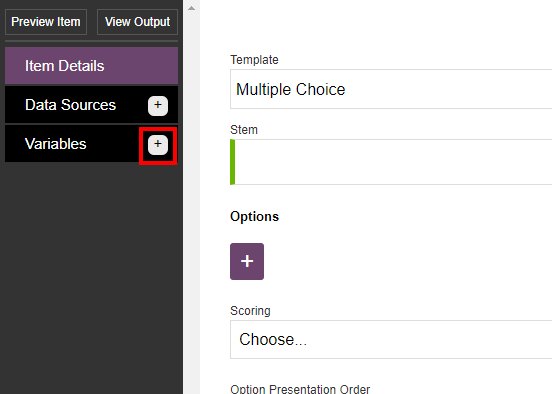Add a new data source with the plus icon

(x=158, y=106)
